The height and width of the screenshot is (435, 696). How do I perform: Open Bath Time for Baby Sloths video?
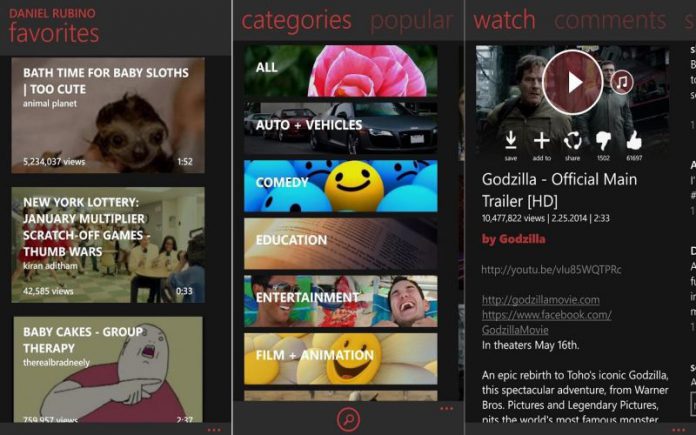[108, 115]
